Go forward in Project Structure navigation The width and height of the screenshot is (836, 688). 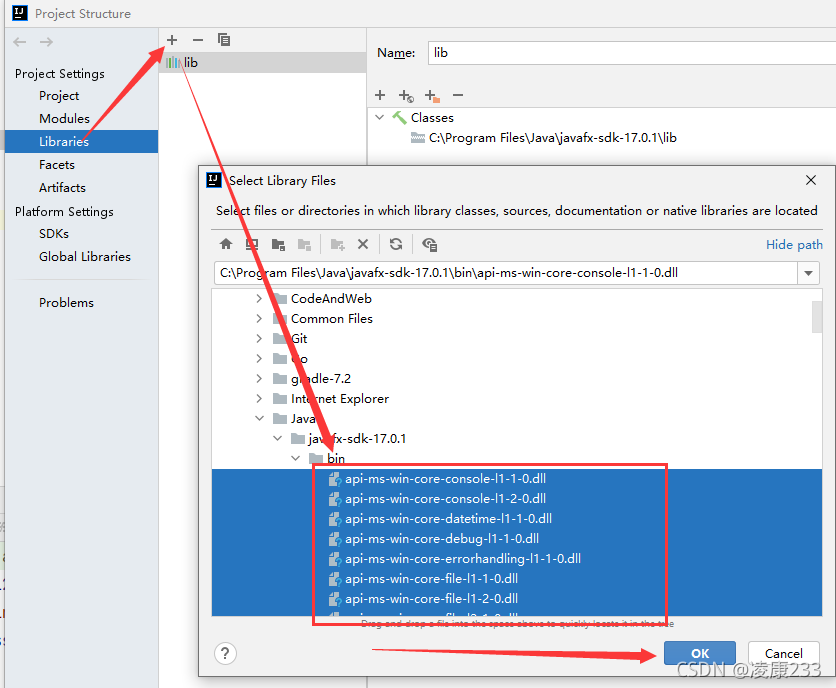(x=46, y=42)
